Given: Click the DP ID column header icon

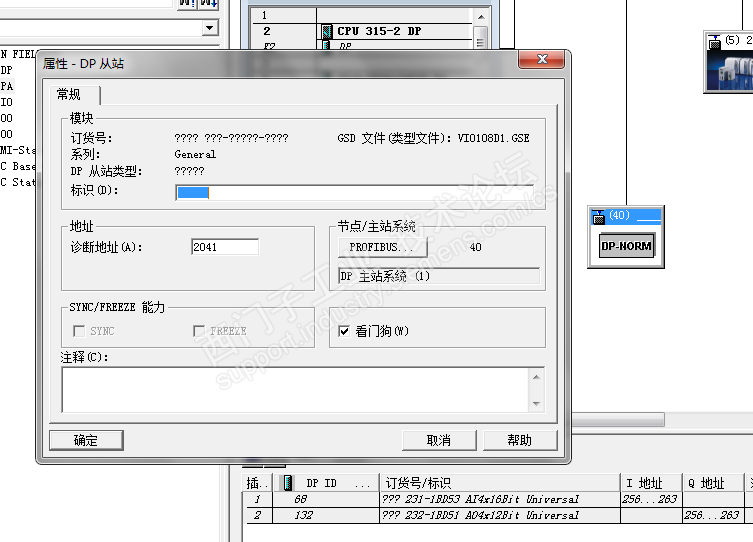Looking at the screenshot, I should click(x=288, y=483).
